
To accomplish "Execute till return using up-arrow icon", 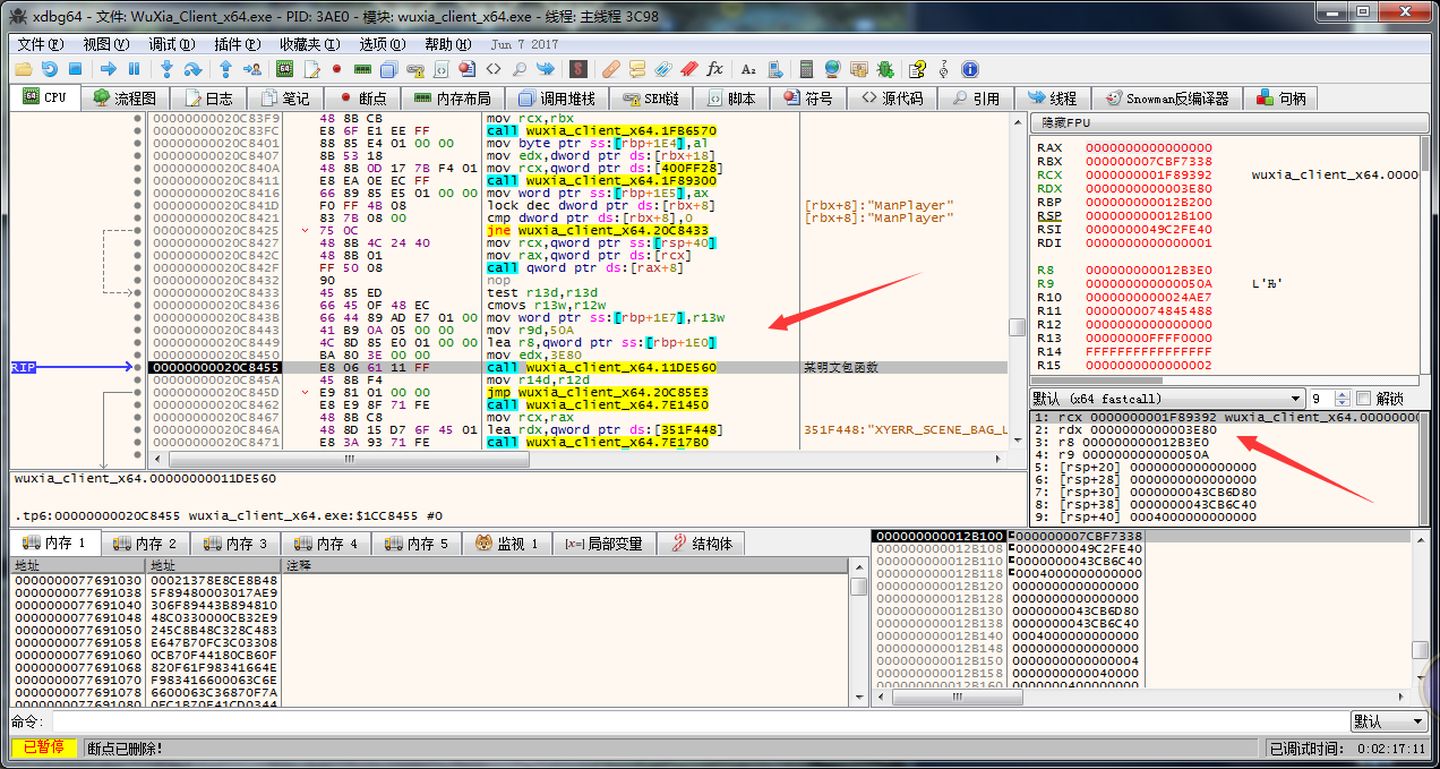I will (226, 69).
